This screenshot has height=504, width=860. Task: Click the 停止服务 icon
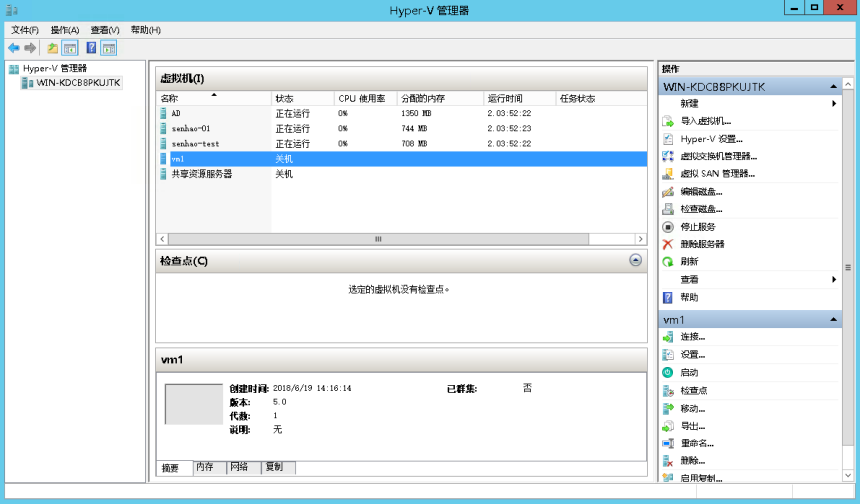pos(667,226)
